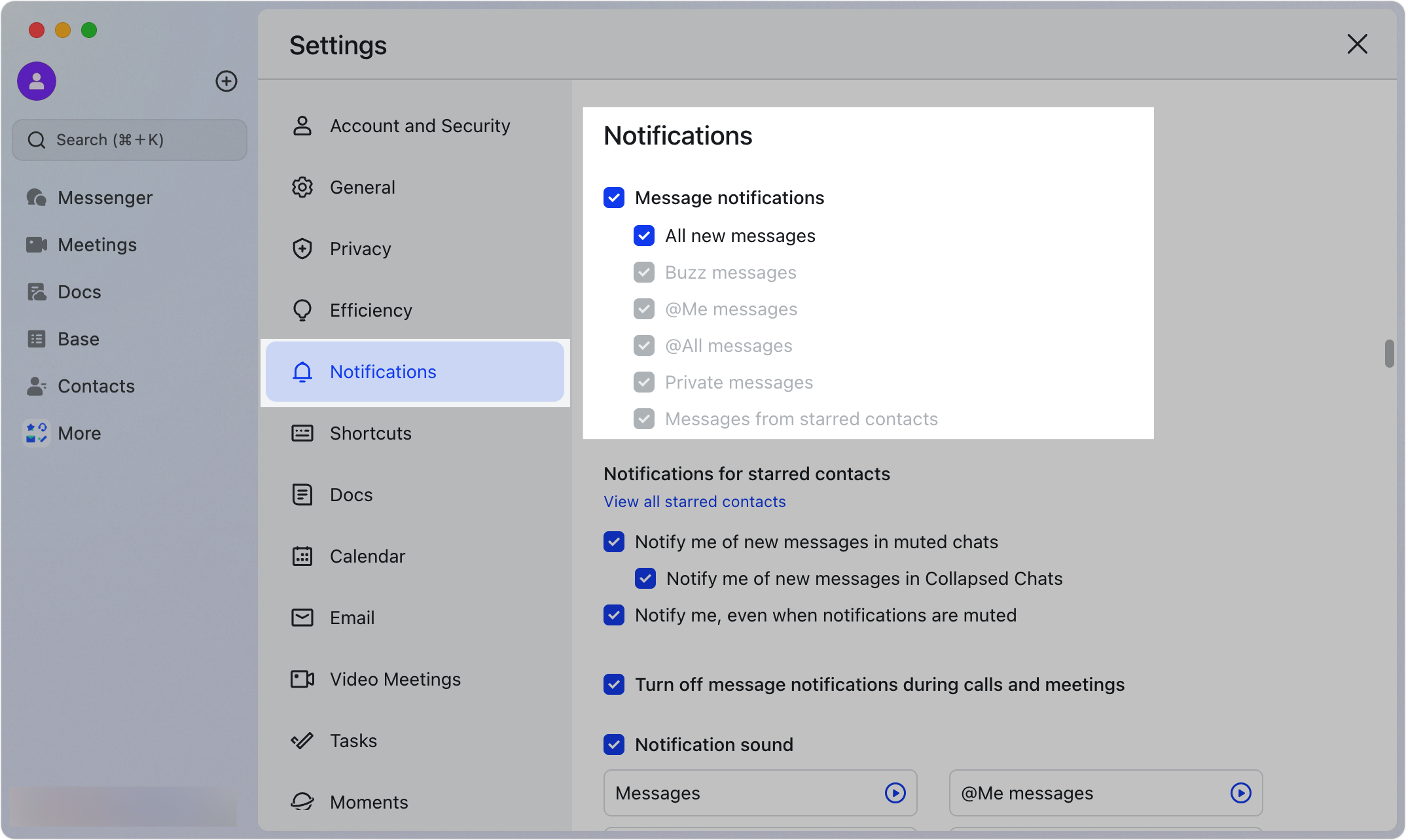
Task: Select the Video Meetings camera icon
Action: coord(302,679)
